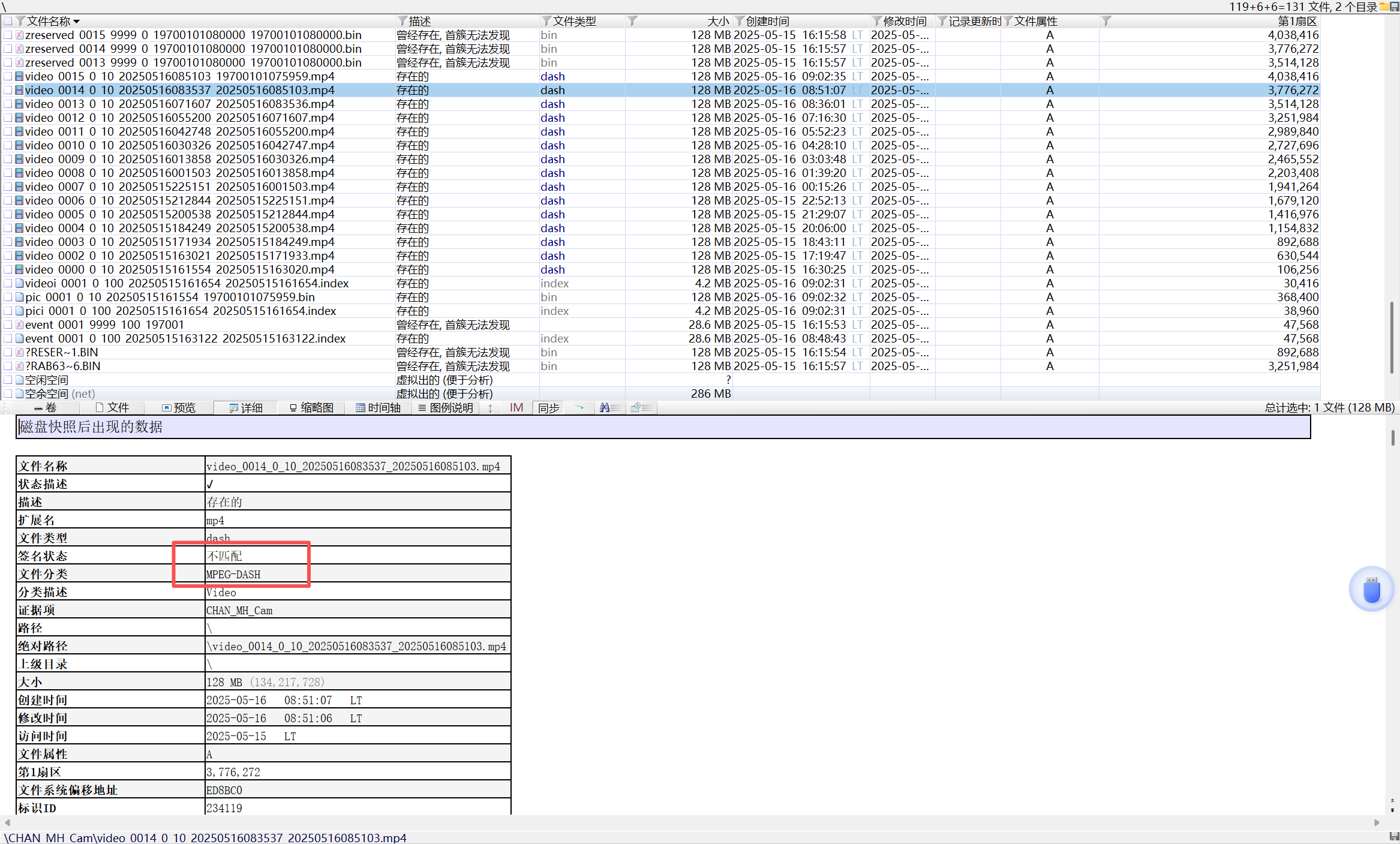Click the IM icon in view toolbar
This screenshot has height=844, width=1400.
coord(516,408)
